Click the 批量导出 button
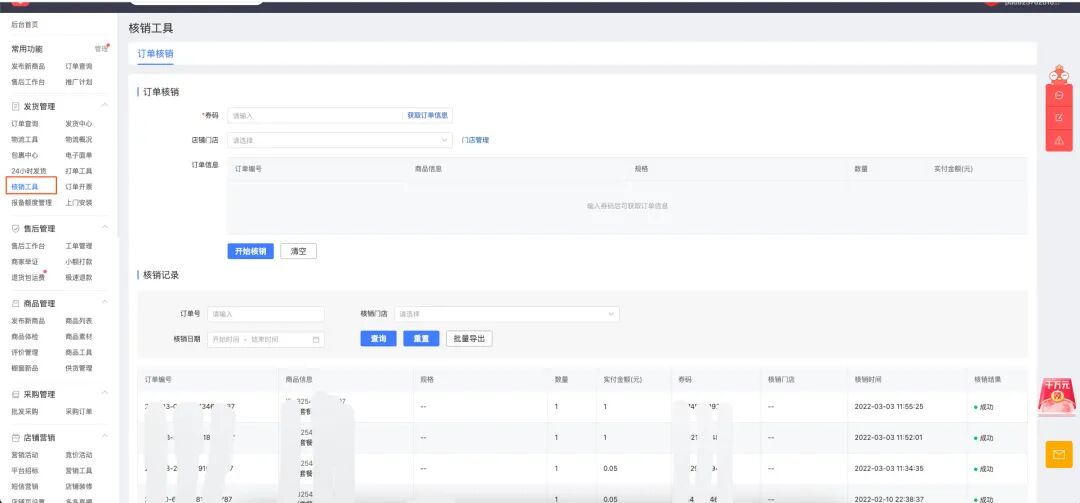The width and height of the screenshot is (1080, 503). [469, 339]
